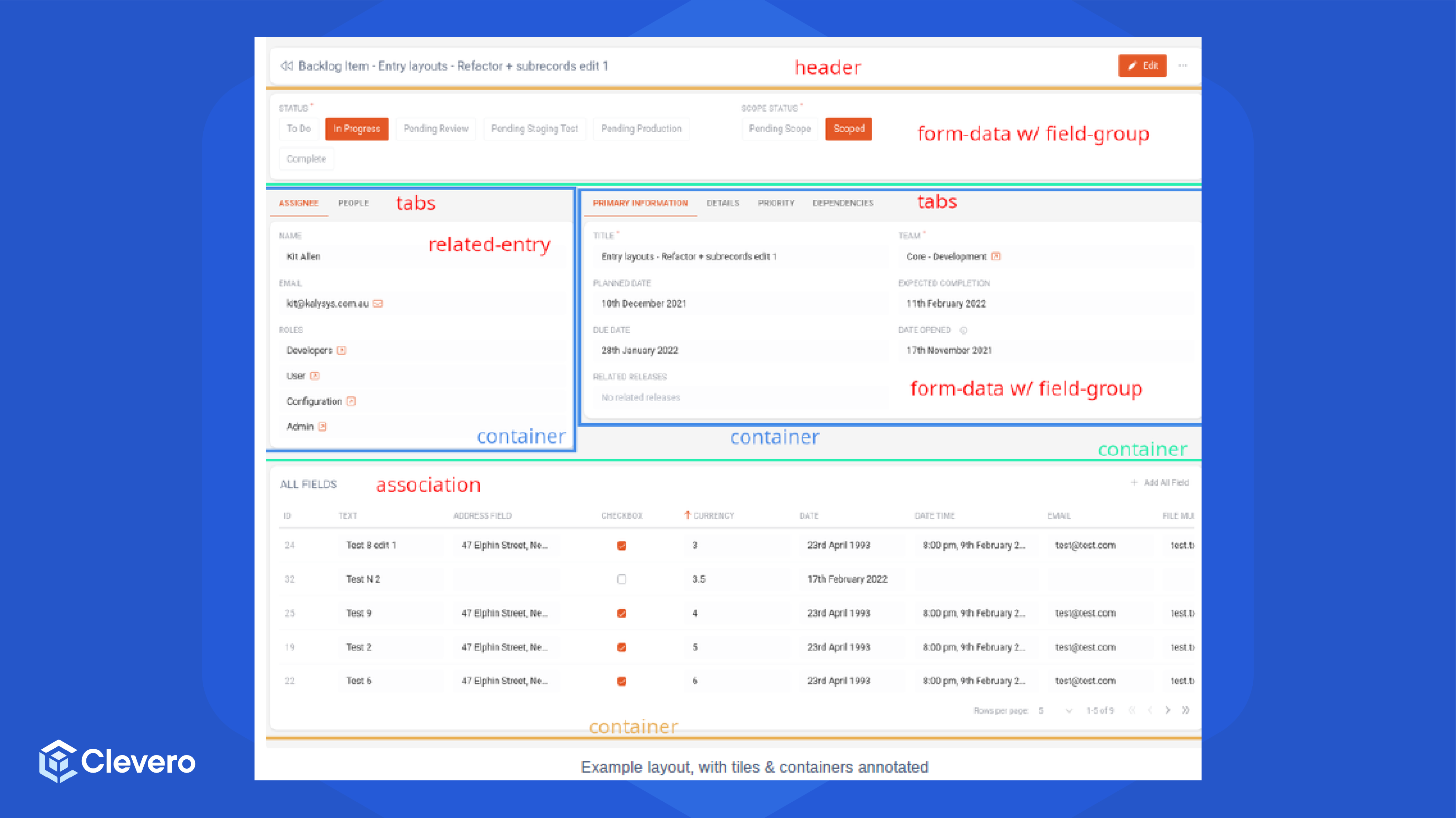This screenshot has width=1456, height=818.
Task: Switch to the Assignee tab
Action: click(299, 203)
